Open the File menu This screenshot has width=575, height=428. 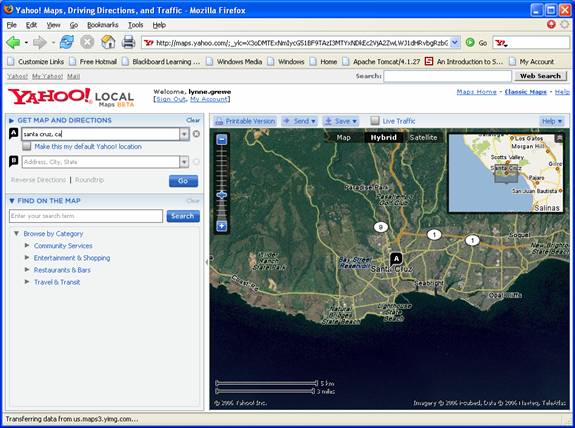(x=12, y=25)
